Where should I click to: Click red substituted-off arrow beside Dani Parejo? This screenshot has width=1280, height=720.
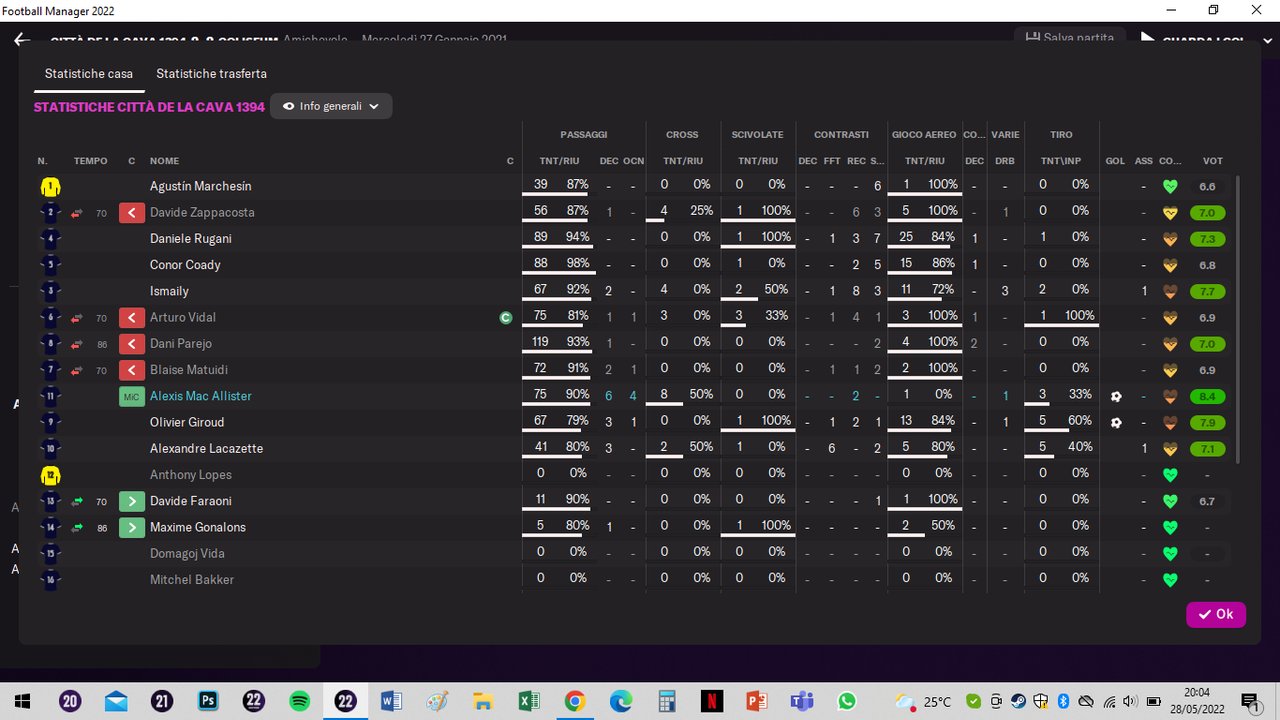[x=131, y=344]
